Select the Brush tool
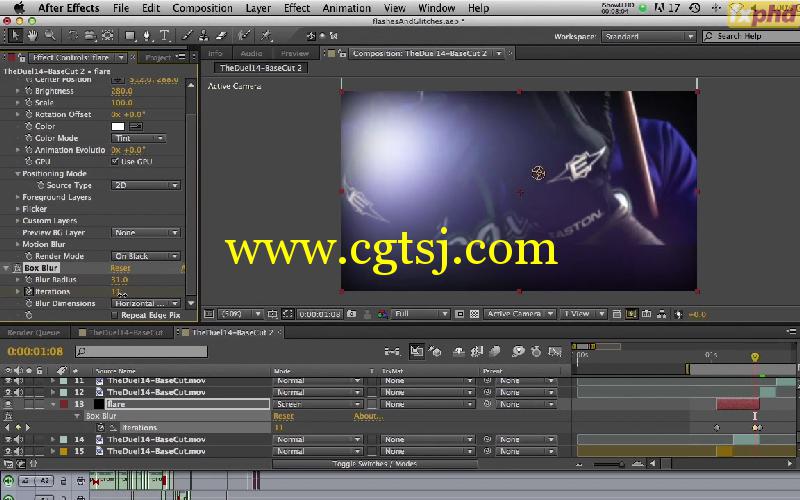 tap(187, 35)
